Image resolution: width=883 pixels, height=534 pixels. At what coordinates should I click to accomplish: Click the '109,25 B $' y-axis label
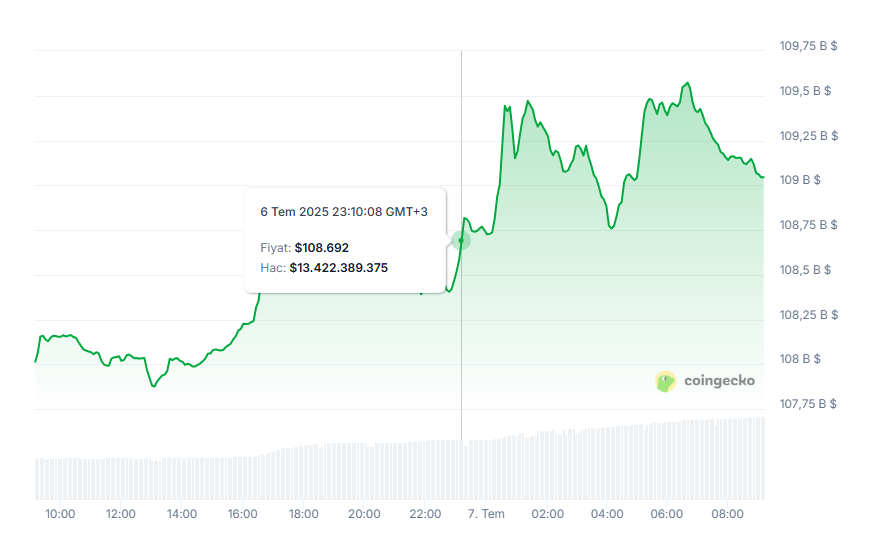click(x=809, y=136)
